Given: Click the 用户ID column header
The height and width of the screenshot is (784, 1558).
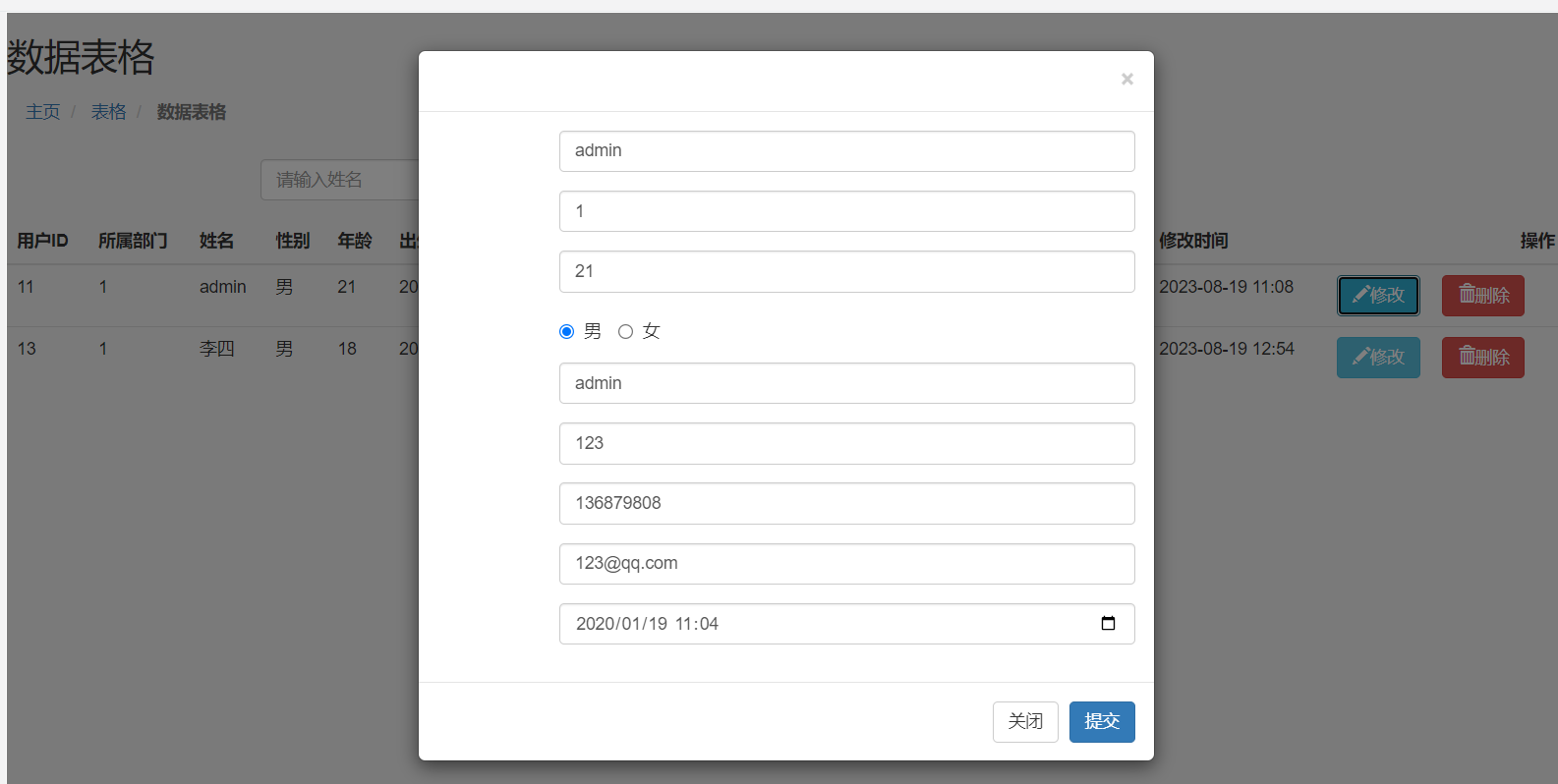Looking at the screenshot, I should pyautogui.click(x=43, y=241).
